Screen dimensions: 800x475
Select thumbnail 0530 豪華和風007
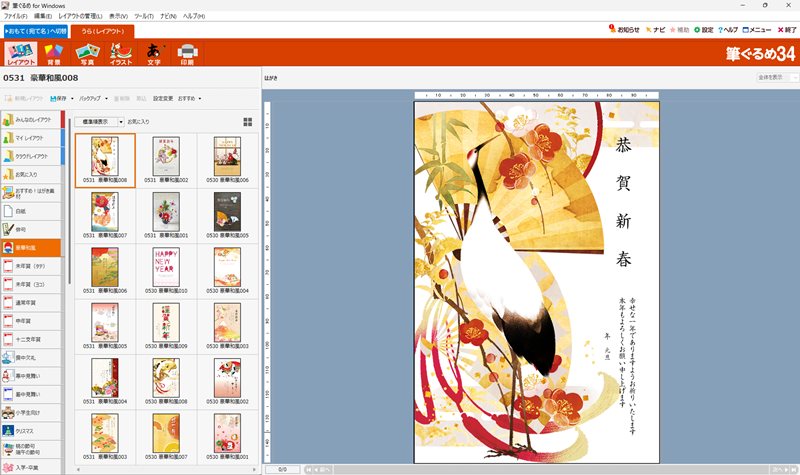(166, 437)
